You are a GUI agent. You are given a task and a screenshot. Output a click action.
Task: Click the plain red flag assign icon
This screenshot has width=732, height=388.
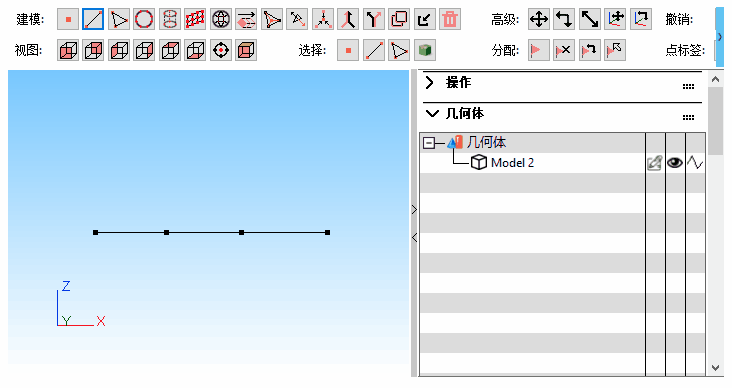[539, 50]
